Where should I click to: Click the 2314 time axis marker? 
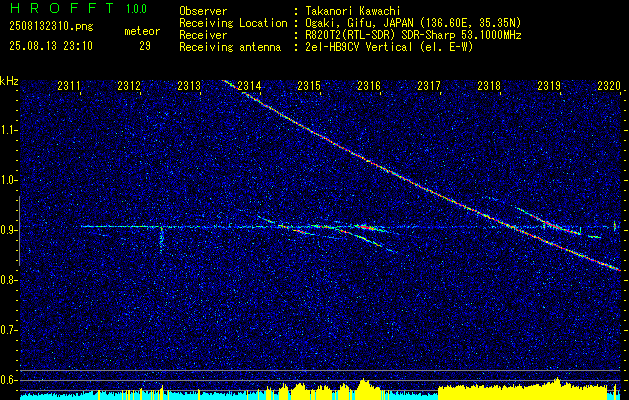pyautogui.click(x=249, y=86)
